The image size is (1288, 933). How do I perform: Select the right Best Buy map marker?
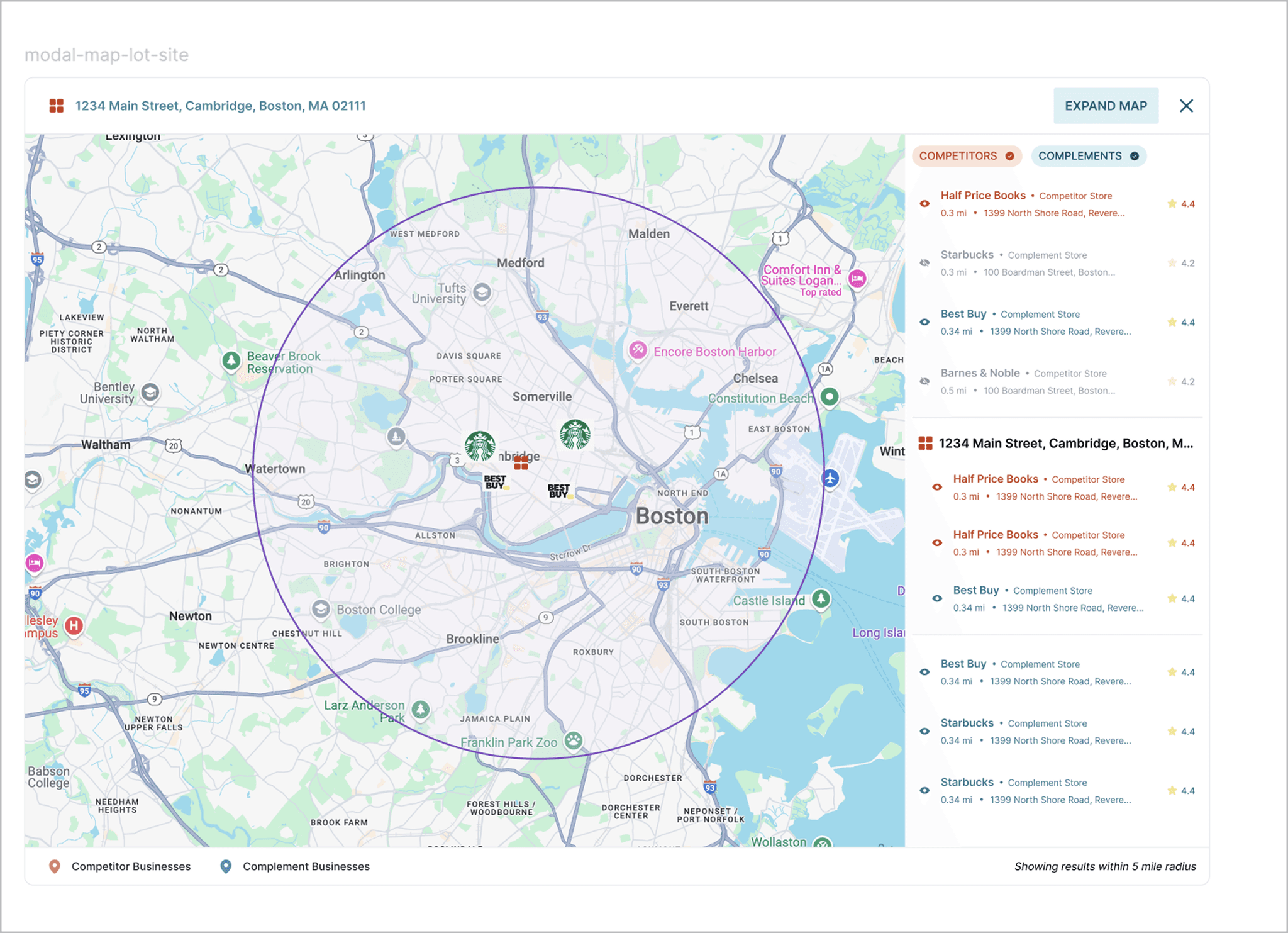(x=560, y=491)
